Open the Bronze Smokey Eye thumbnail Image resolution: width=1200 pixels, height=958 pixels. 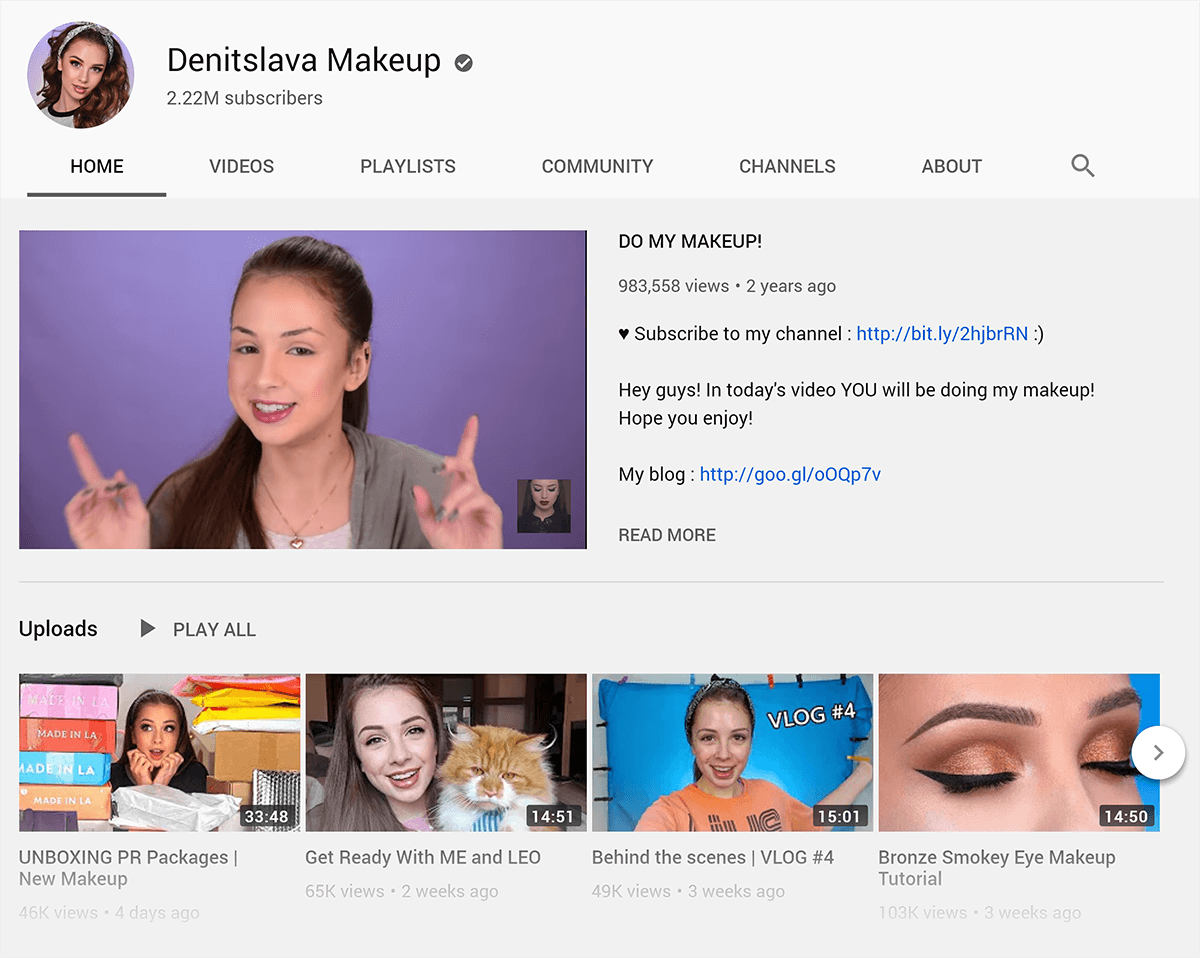pos(1019,753)
